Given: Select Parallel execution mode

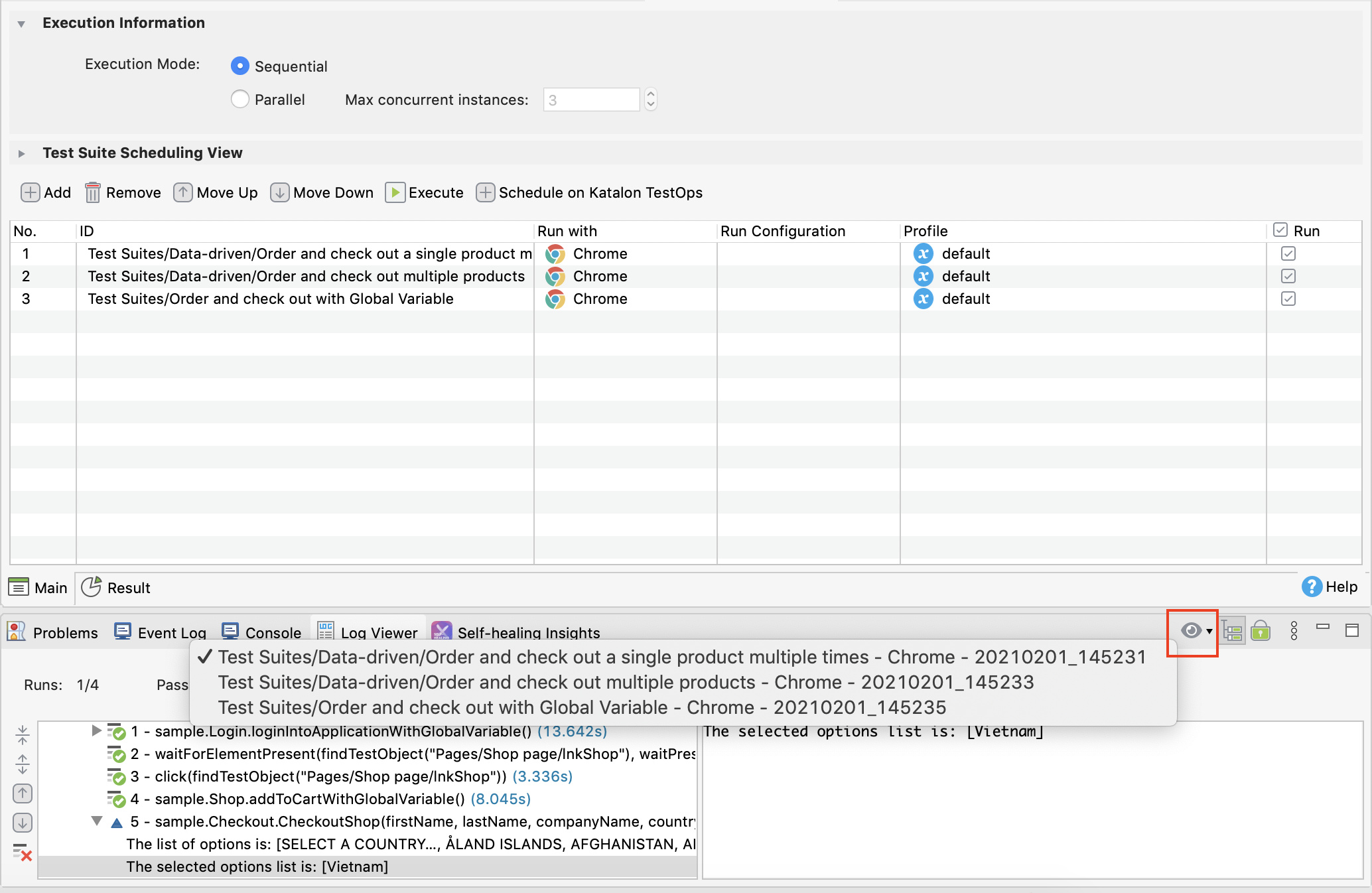Looking at the screenshot, I should click(240, 100).
